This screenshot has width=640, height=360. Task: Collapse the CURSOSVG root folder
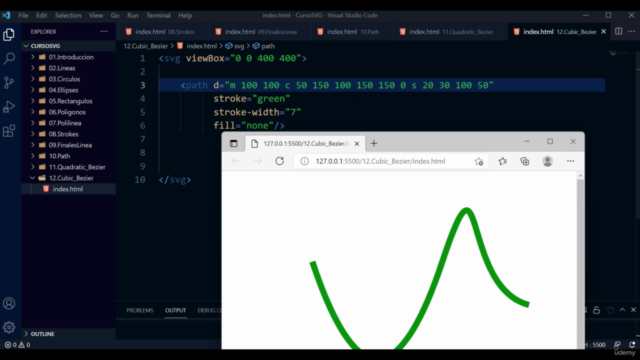[26, 46]
